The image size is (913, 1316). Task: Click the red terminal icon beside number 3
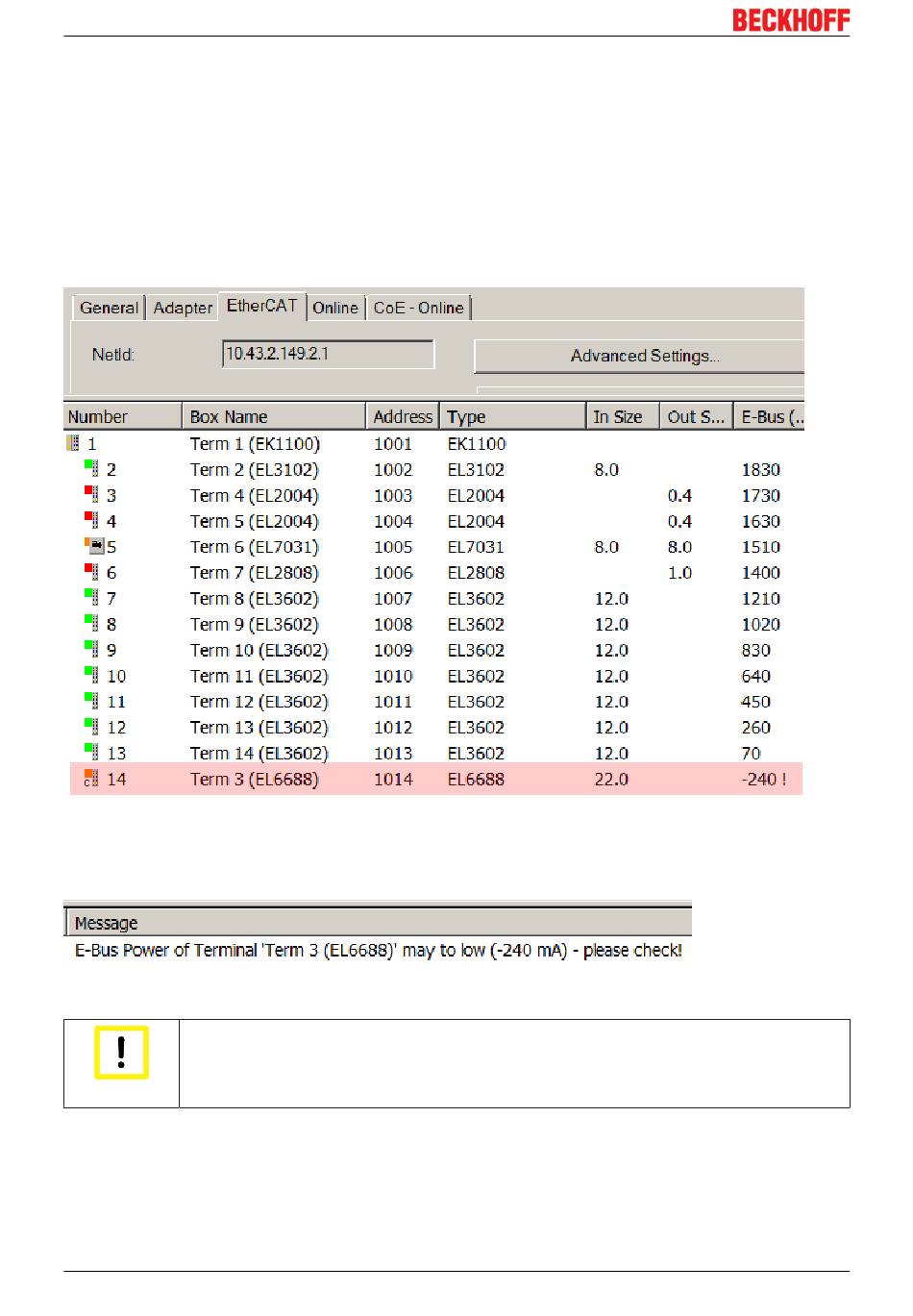pos(91,494)
